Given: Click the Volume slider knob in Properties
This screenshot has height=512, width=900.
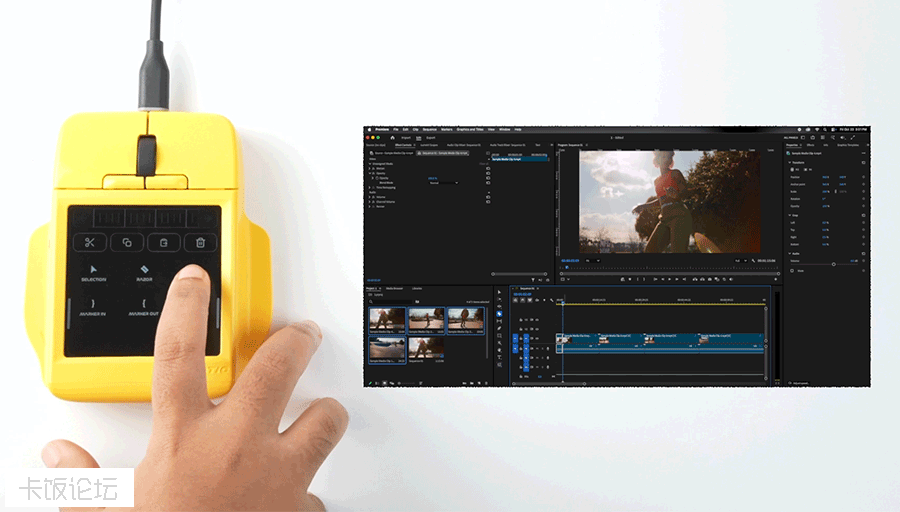Looking at the screenshot, I should [x=834, y=264].
